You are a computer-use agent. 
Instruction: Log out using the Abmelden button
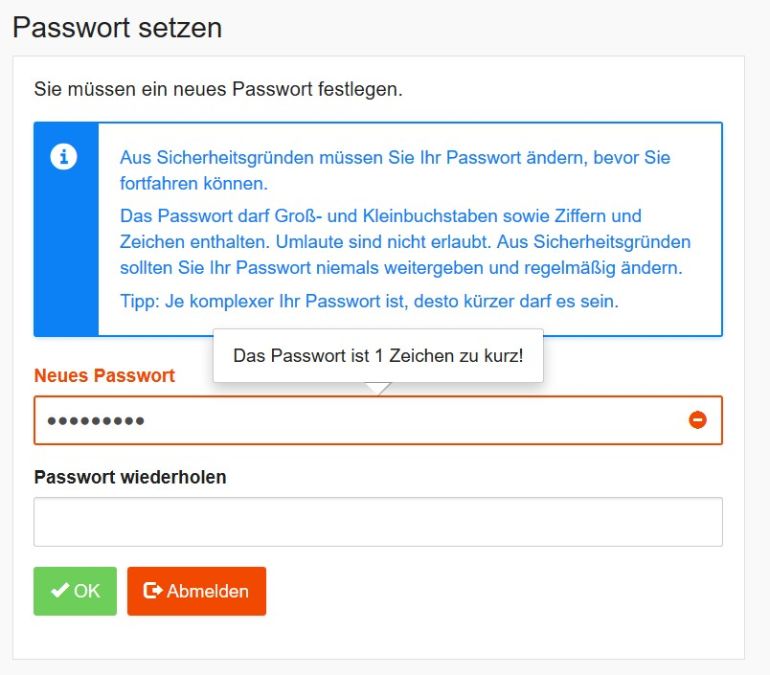[196, 591]
